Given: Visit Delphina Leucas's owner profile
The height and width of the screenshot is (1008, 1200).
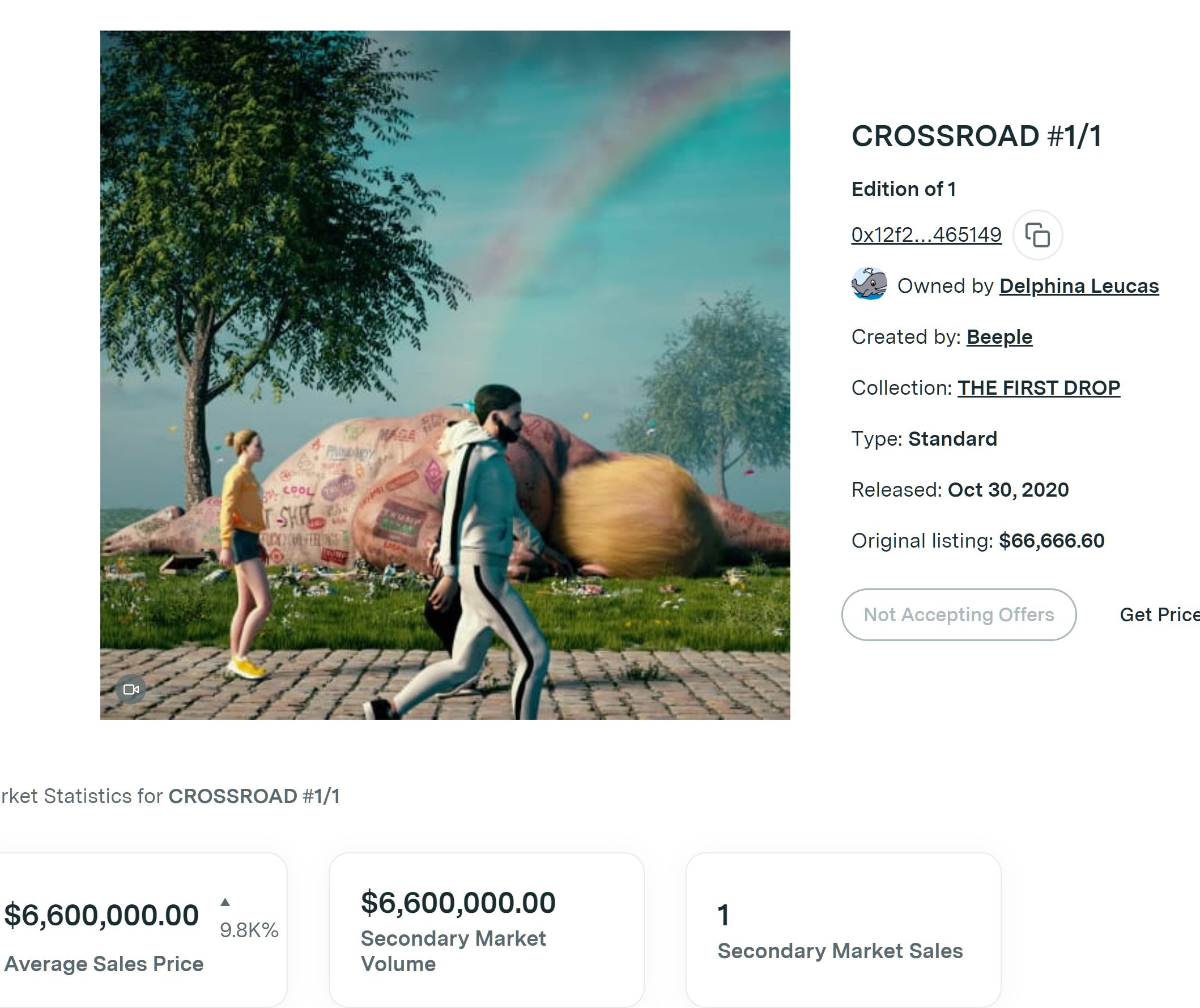Looking at the screenshot, I should click(x=1078, y=286).
